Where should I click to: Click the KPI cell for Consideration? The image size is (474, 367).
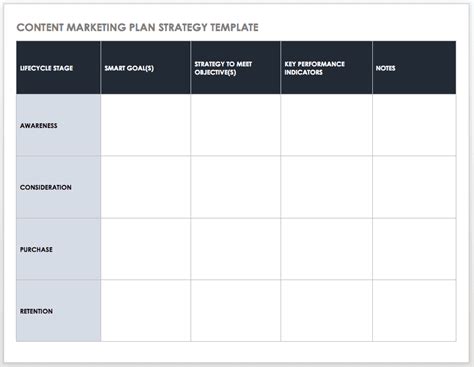click(x=326, y=187)
